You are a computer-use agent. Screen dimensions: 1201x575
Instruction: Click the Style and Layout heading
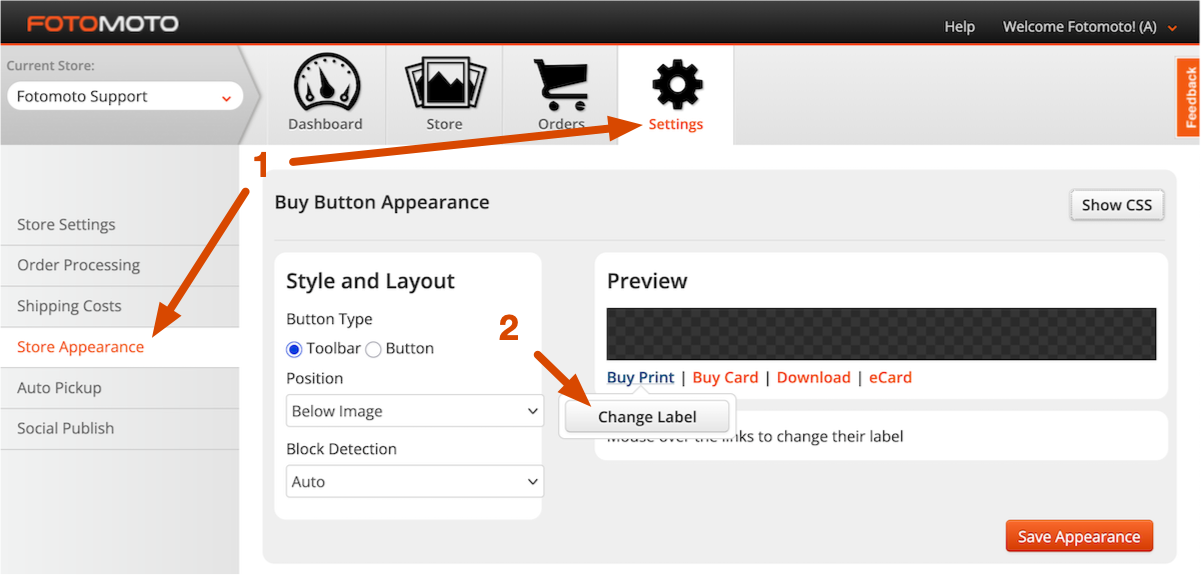tap(370, 281)
